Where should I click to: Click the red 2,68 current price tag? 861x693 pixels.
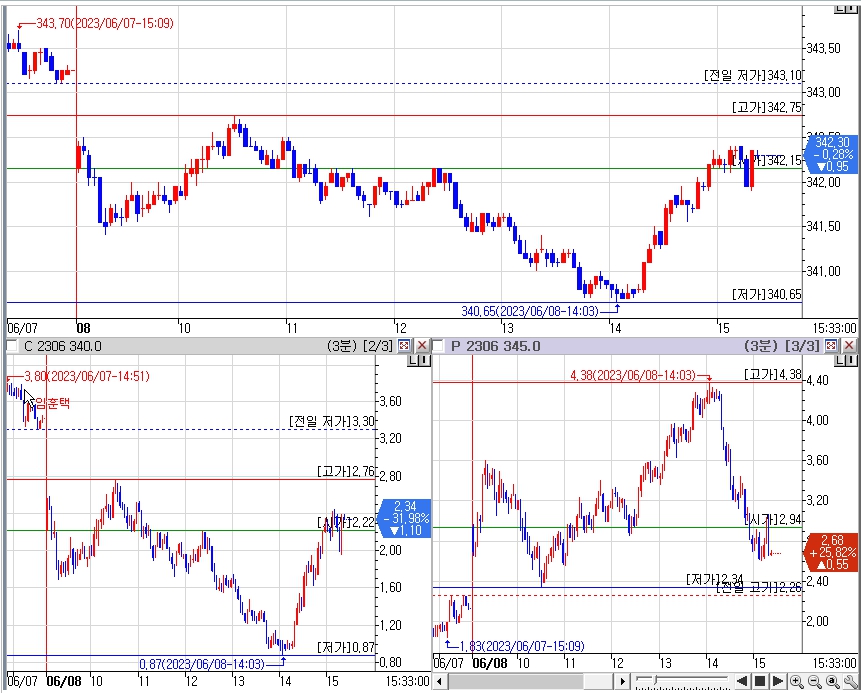(x=832, y=552)
